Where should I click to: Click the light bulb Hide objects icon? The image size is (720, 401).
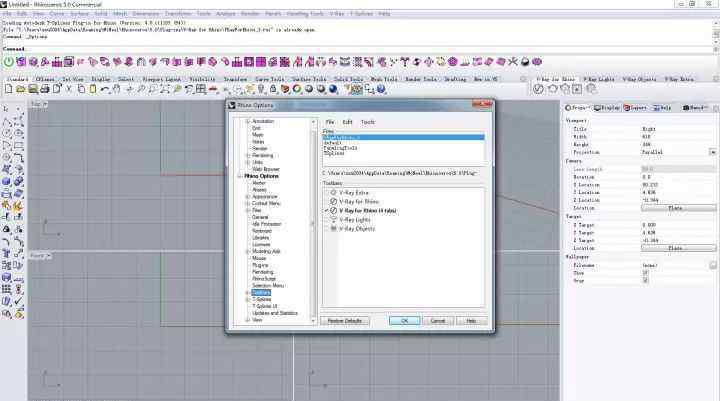[261, 89]
